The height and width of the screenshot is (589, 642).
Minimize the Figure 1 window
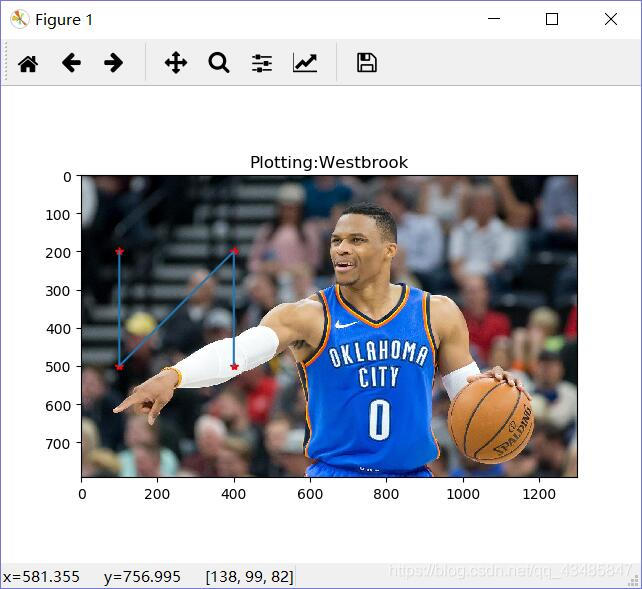tap(494, 19)
